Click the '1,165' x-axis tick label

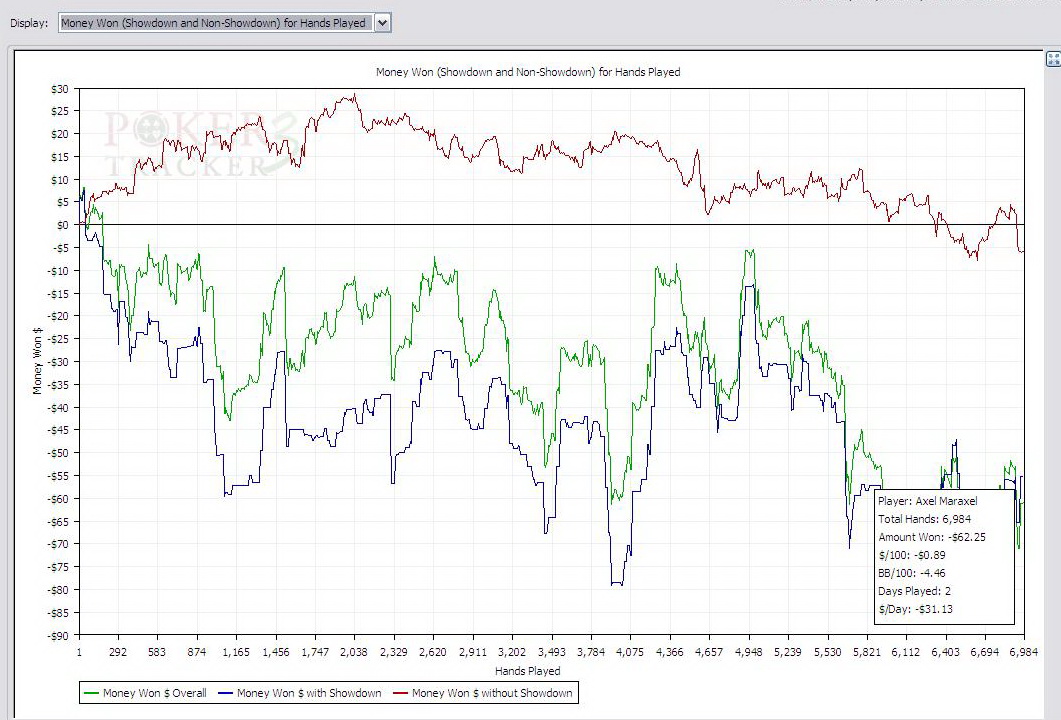[x=236, y=652]
